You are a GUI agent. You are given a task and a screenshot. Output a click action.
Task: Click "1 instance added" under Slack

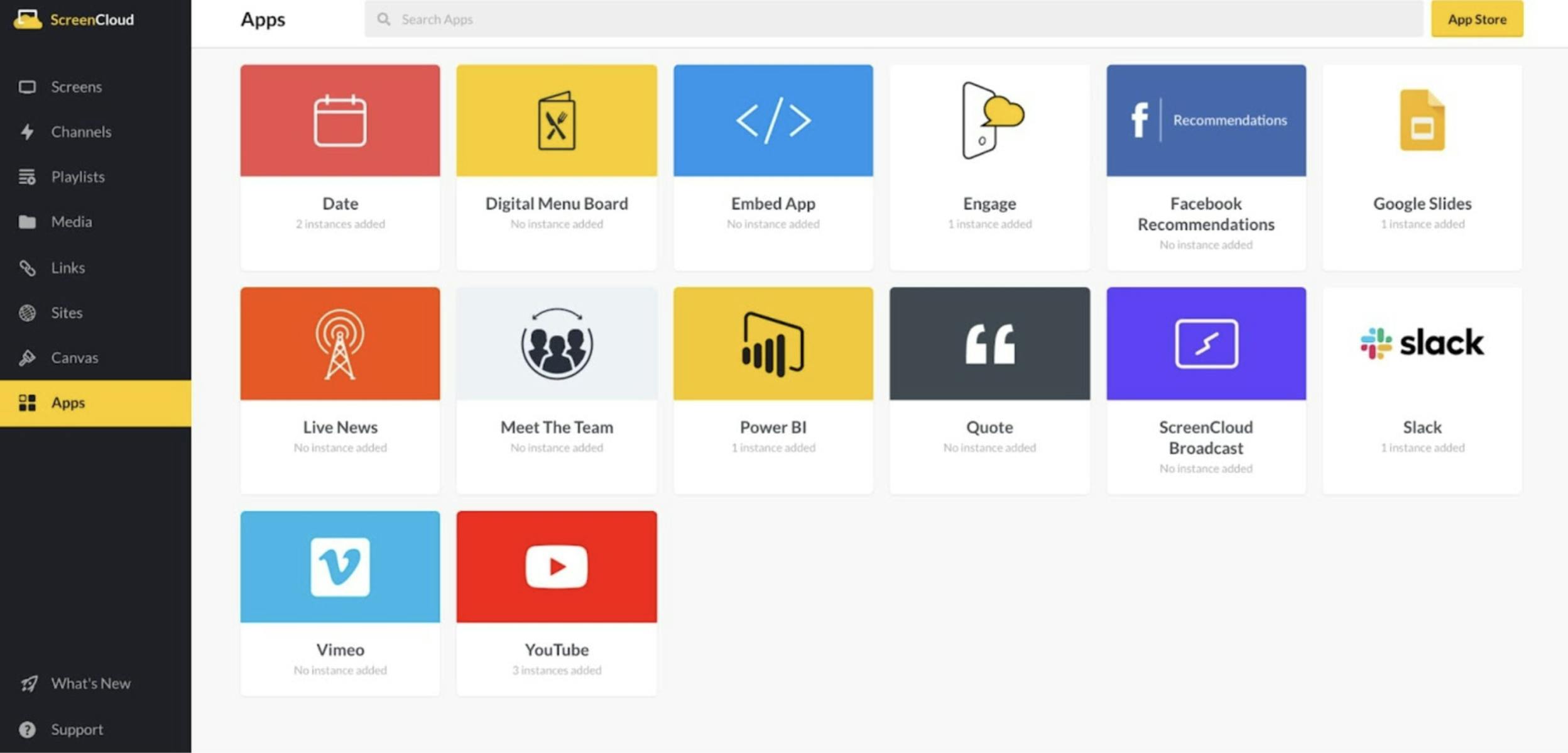pyautogui.click(x=1422, y=448)
